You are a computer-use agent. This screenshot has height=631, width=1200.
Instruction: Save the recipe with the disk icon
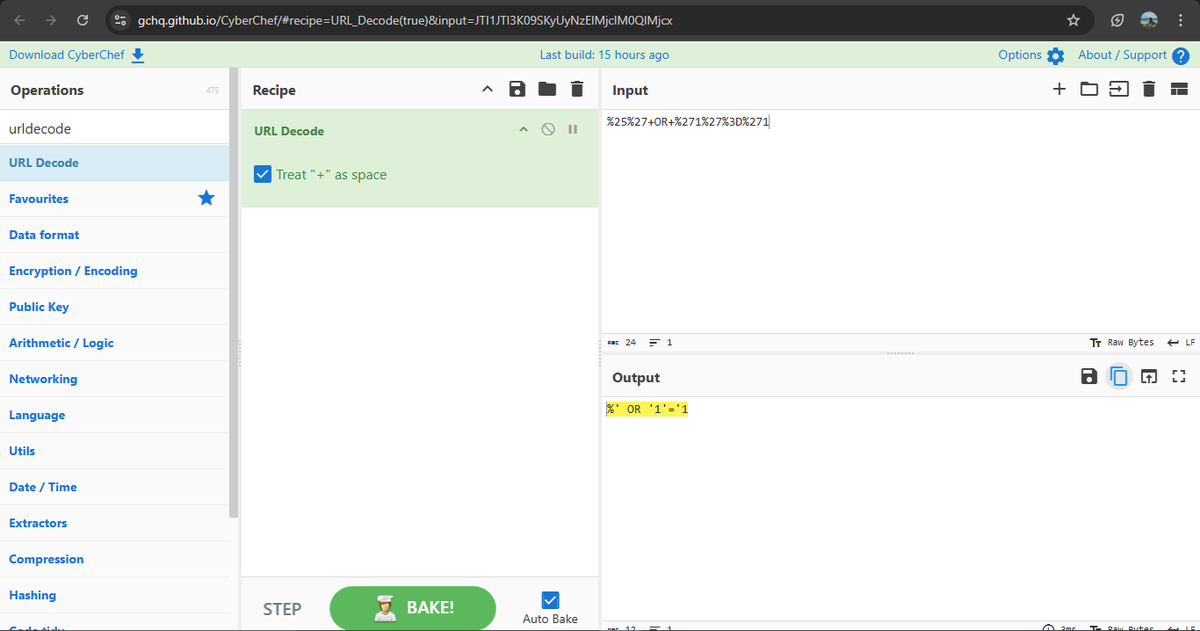(517, 90)
